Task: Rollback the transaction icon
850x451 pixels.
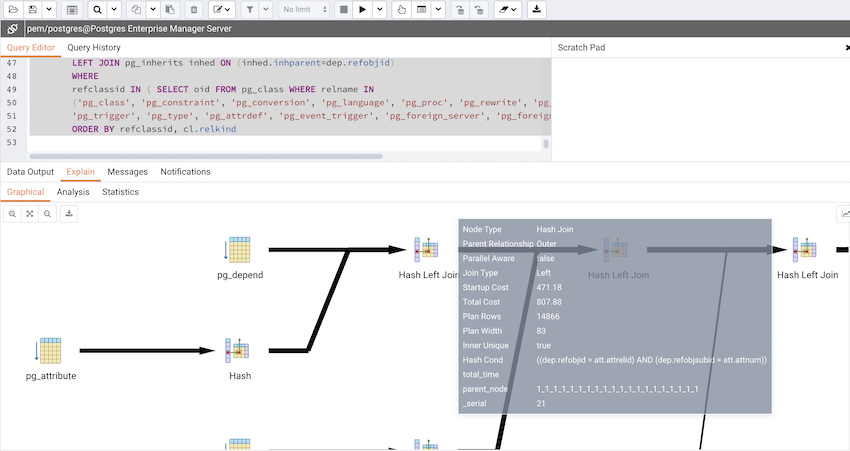Action: pos(479,9)
